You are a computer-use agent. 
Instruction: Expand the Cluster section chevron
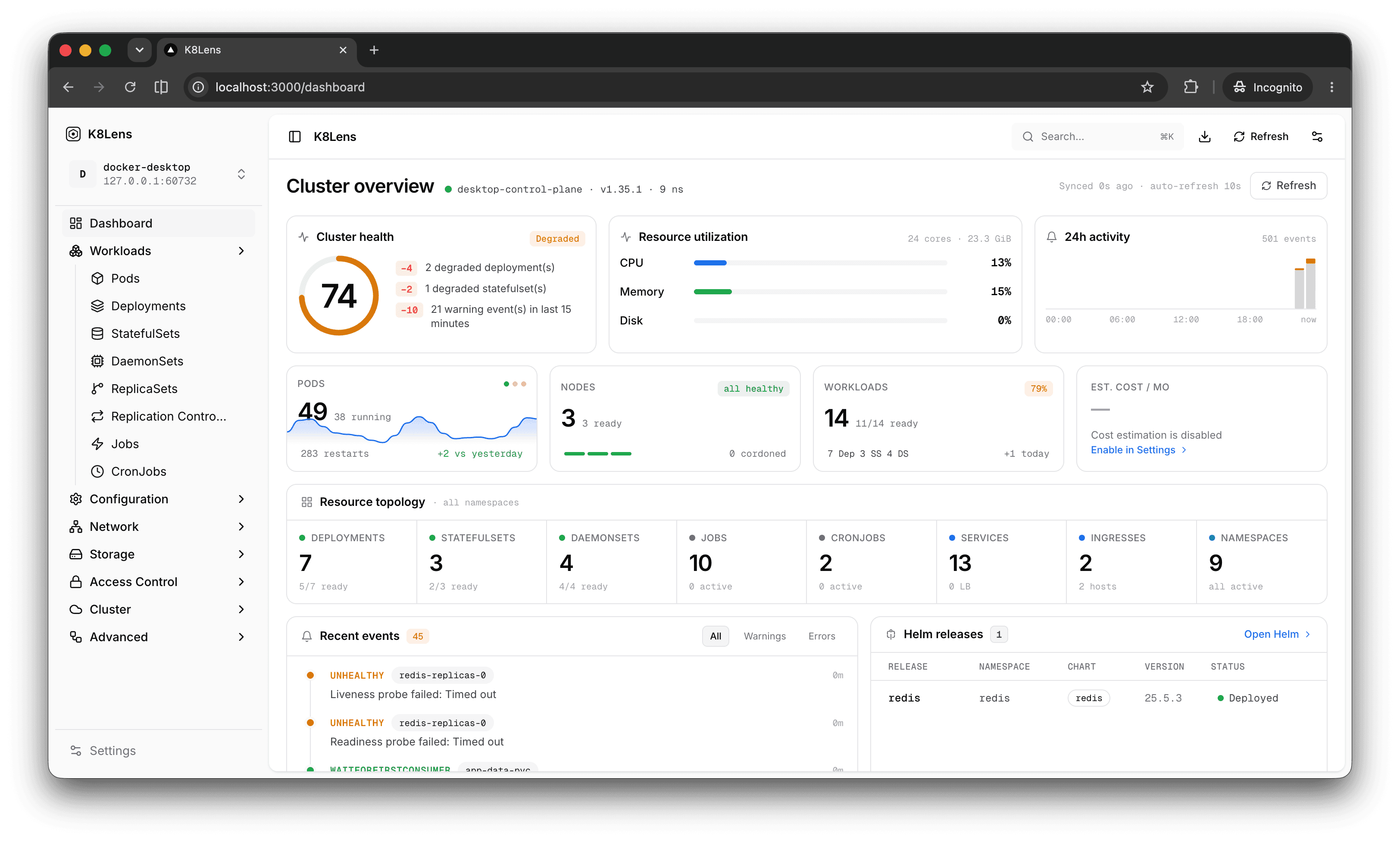tap(241, 609)
